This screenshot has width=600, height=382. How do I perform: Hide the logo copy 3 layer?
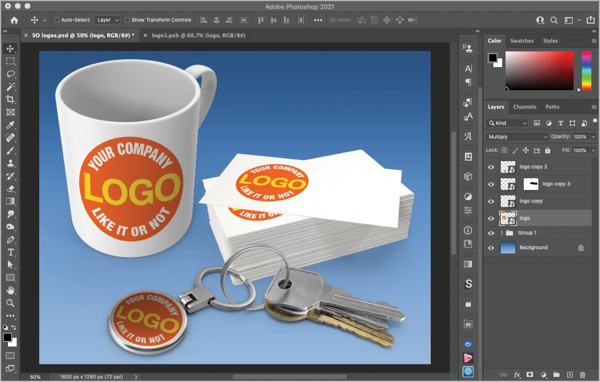coord(491,184)
